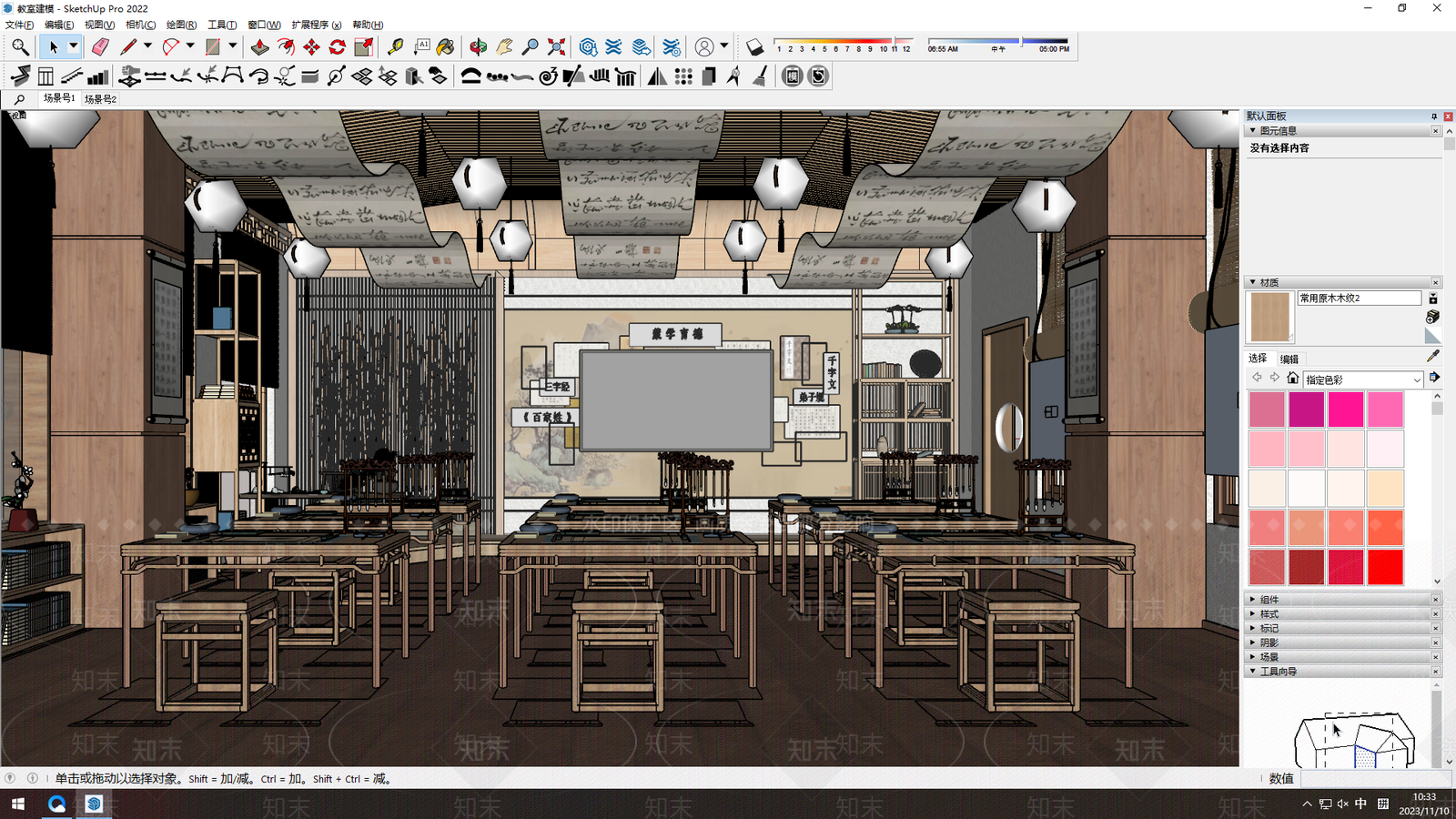Image resolution: width=1456 pixels, height=819 pixels.
Task: Expand the 阴影 panel
Action: (x=1253, y=642)
